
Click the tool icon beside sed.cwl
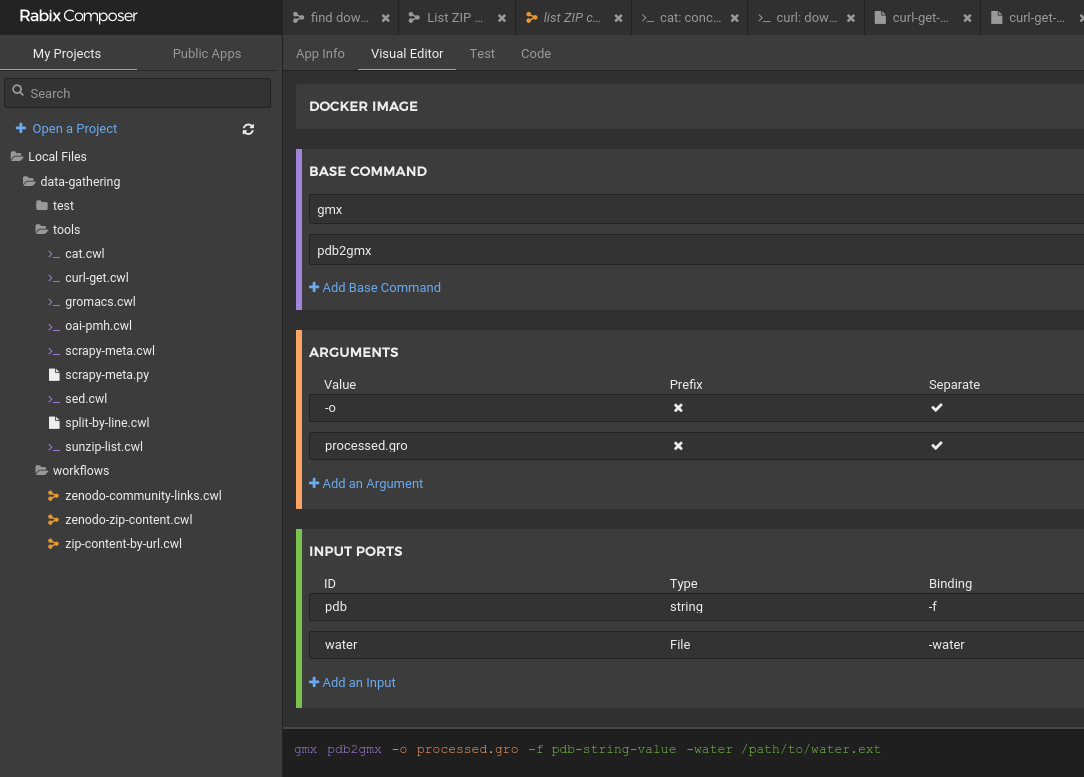tap(54, 400)
